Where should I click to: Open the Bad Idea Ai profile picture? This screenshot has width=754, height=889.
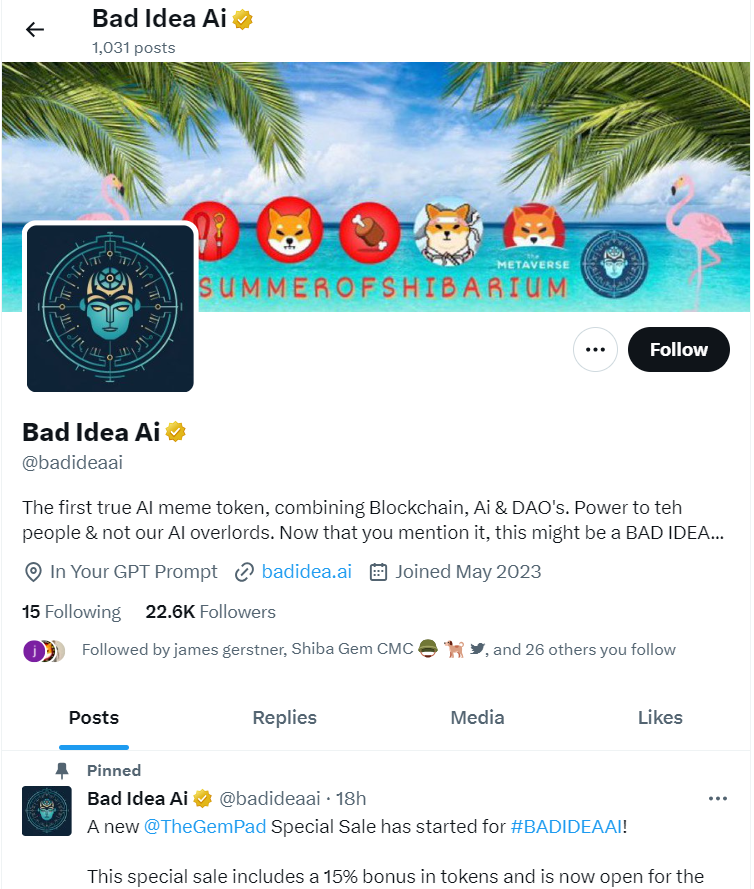tap(111, 308)
